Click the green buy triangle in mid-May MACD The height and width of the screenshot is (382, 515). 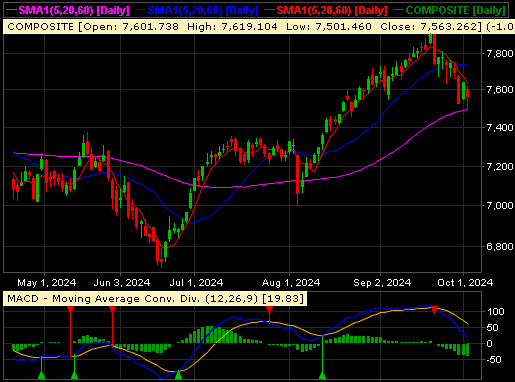(74, 375)
